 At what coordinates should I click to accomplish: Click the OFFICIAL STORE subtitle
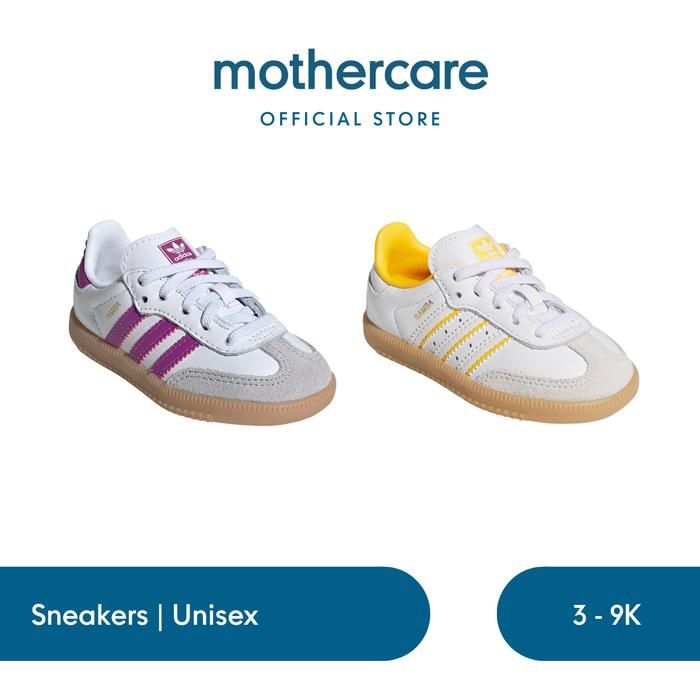click(x=350, y=119)
